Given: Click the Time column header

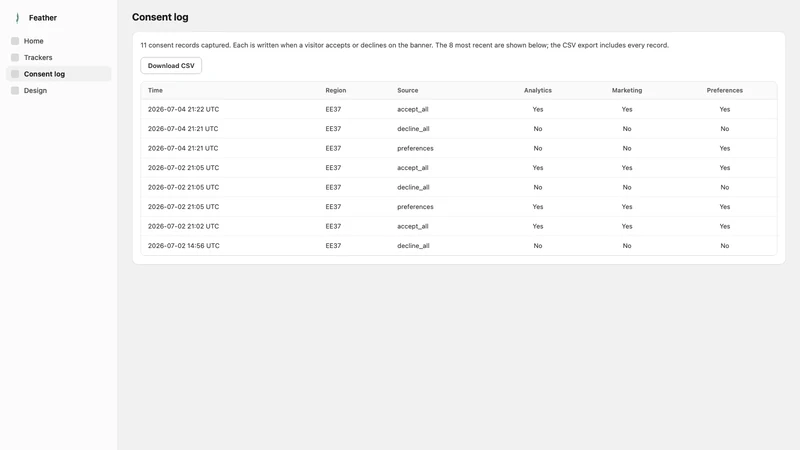Looking at the screenshot, I should point(155,90).
